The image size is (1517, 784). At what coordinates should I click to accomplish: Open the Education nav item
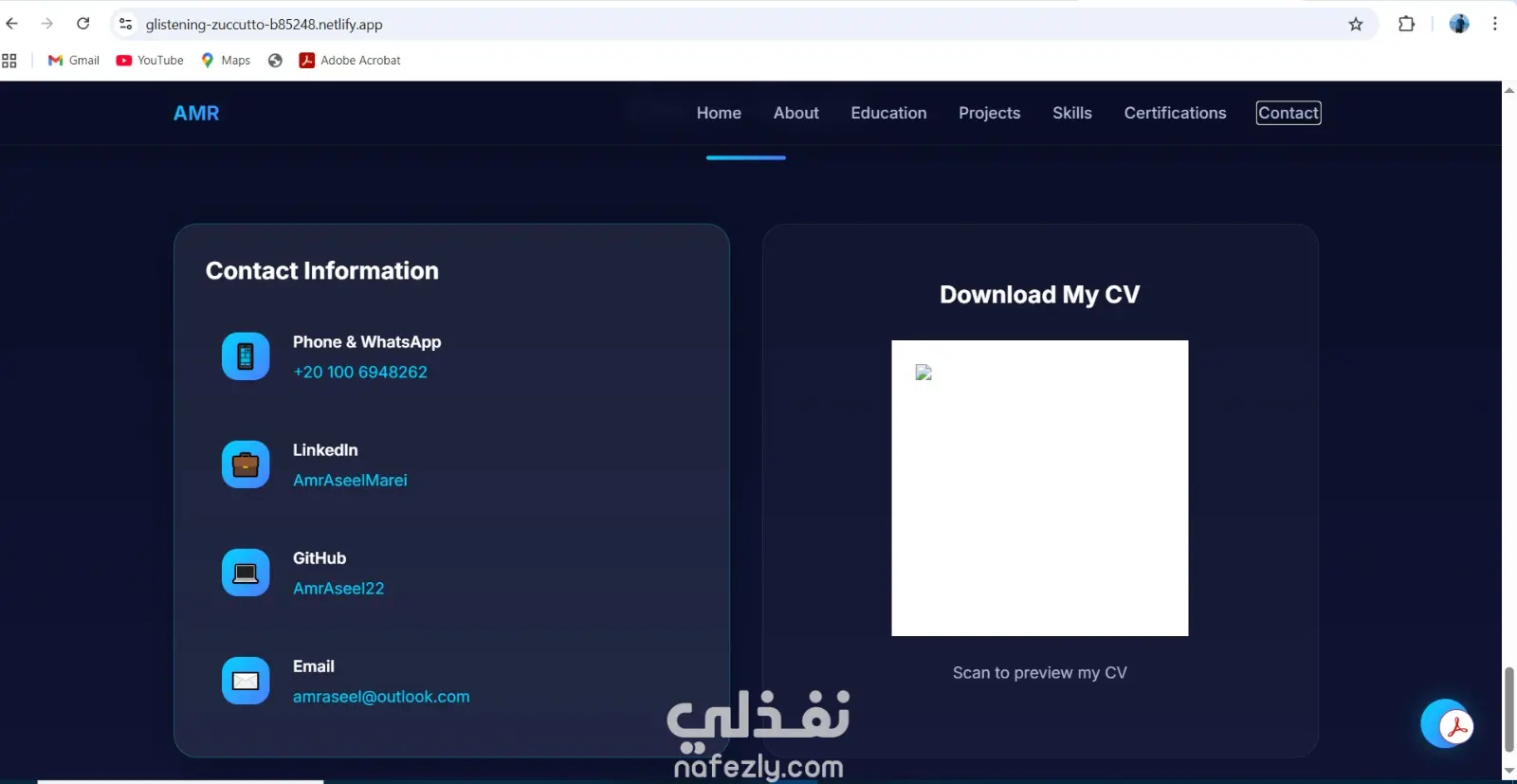click(888, 113)
